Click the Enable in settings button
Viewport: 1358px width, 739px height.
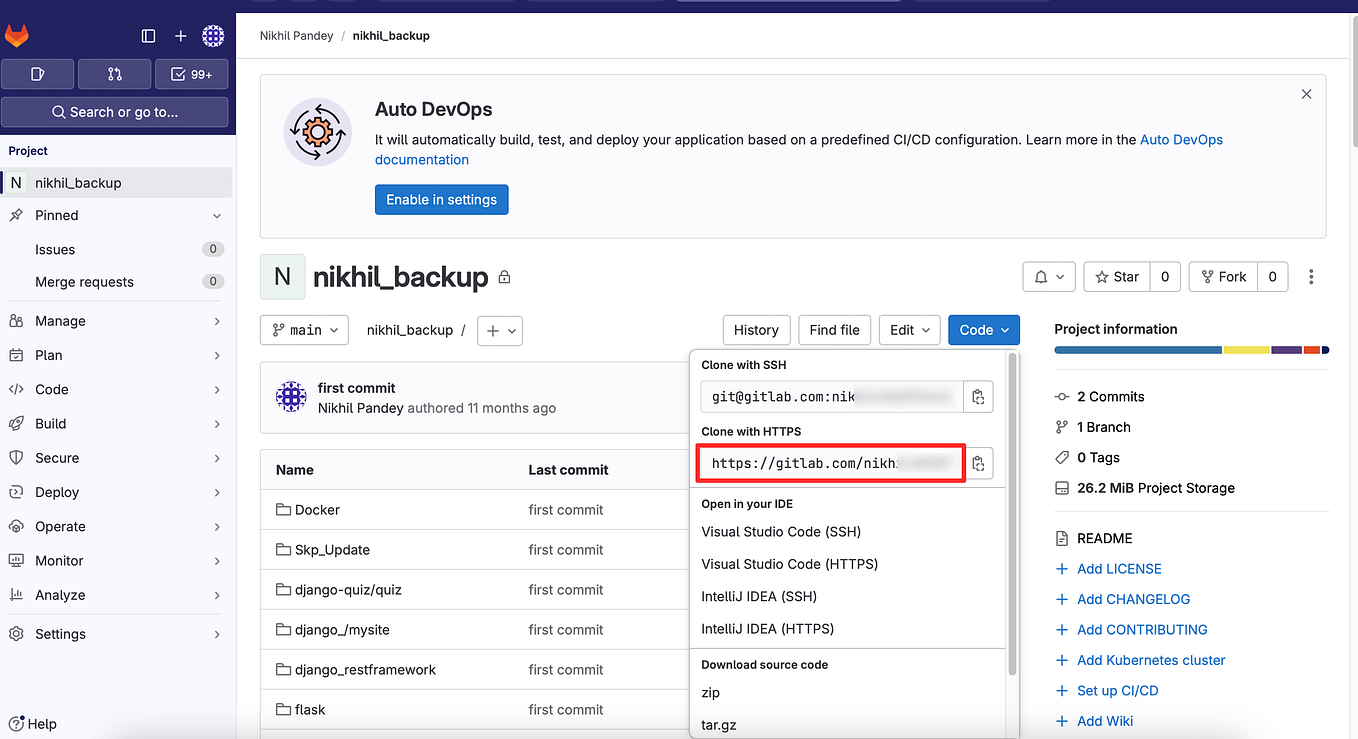[x=441, y=199]
